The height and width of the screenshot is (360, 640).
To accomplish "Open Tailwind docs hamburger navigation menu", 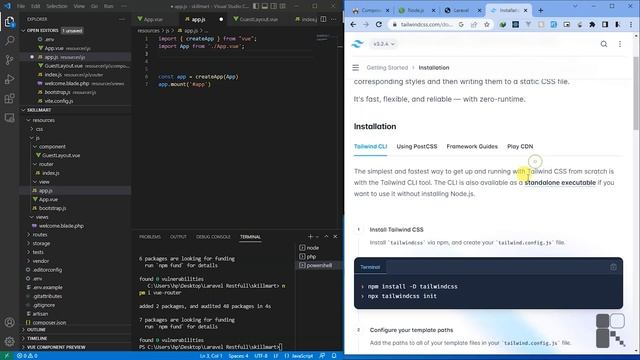I will [x=356, y=67].
